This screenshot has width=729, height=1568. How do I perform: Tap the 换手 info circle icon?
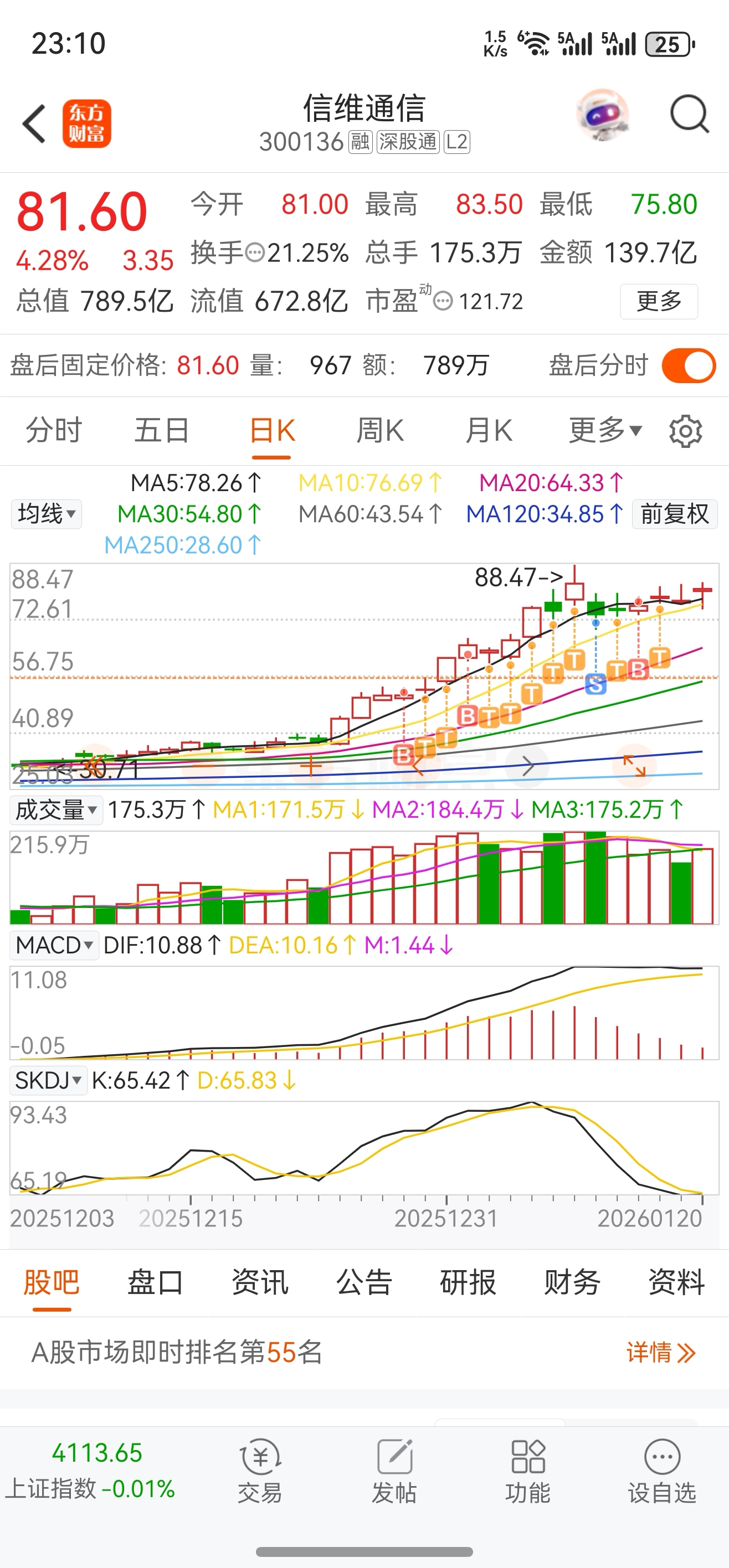point(255,252)
